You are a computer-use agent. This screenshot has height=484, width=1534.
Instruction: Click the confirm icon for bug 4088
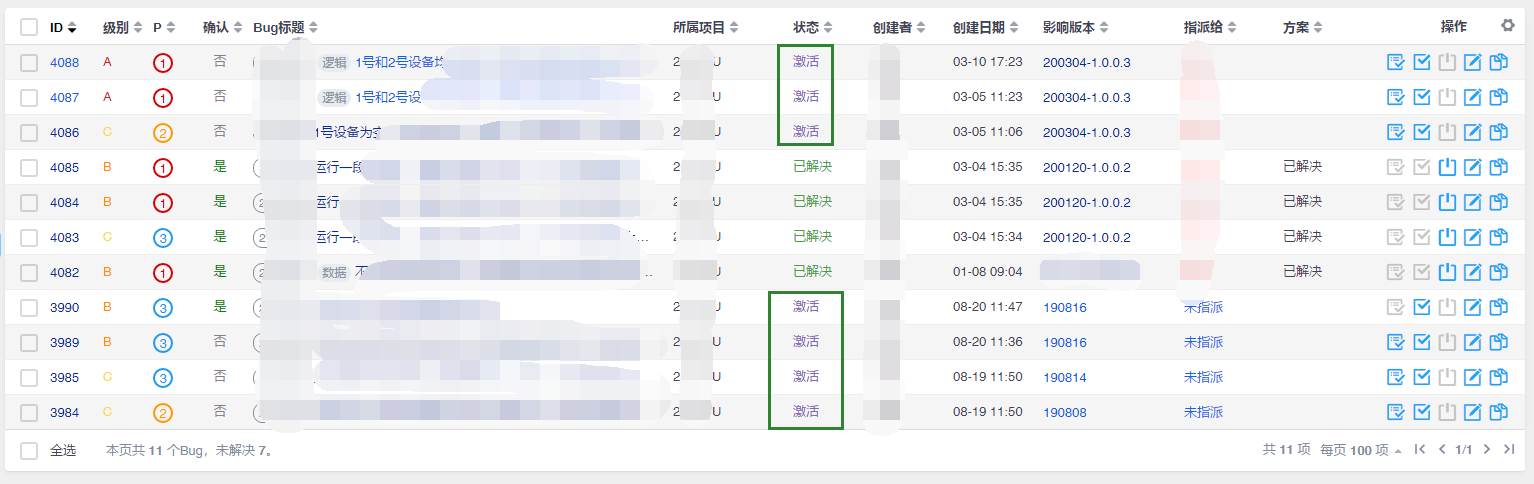coord(1396,63)
